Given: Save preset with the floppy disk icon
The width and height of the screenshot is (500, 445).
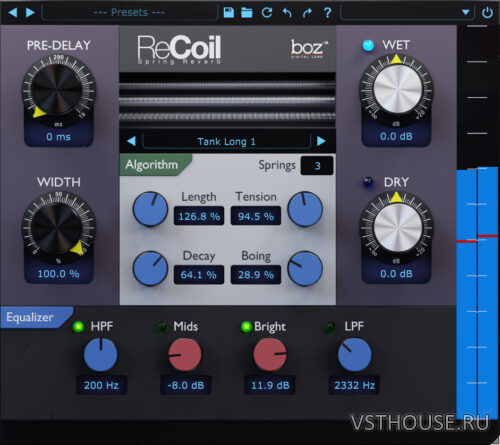Looking at the screenshot, I should 229,13.
